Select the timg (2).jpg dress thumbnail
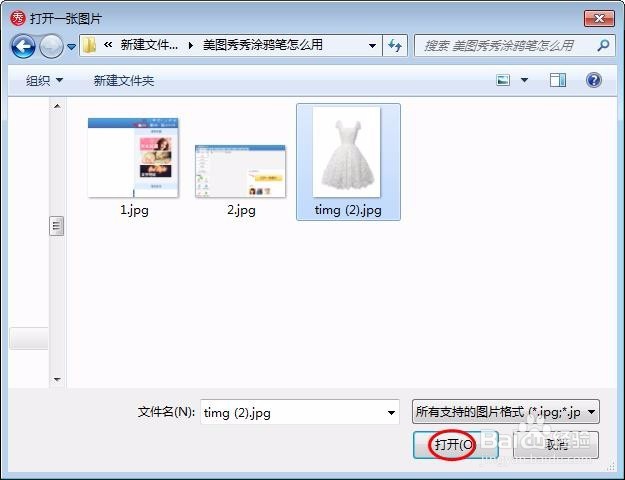This screenshot has height=480, width=625. (346, 152)
